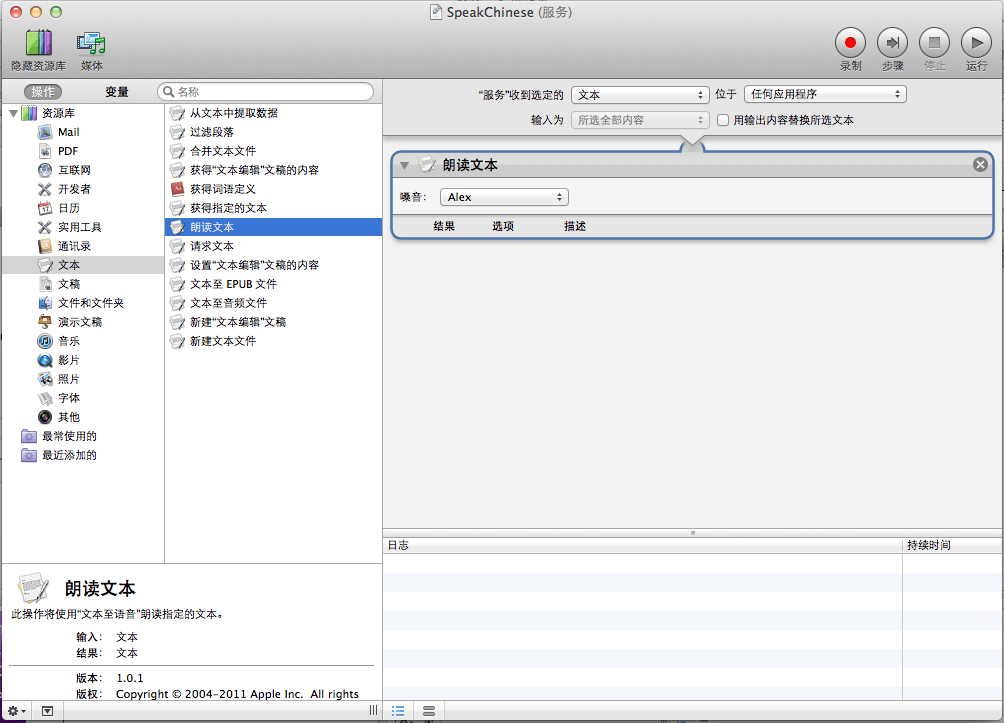
Task: Open the gear action menu
Action: (16, 711)
